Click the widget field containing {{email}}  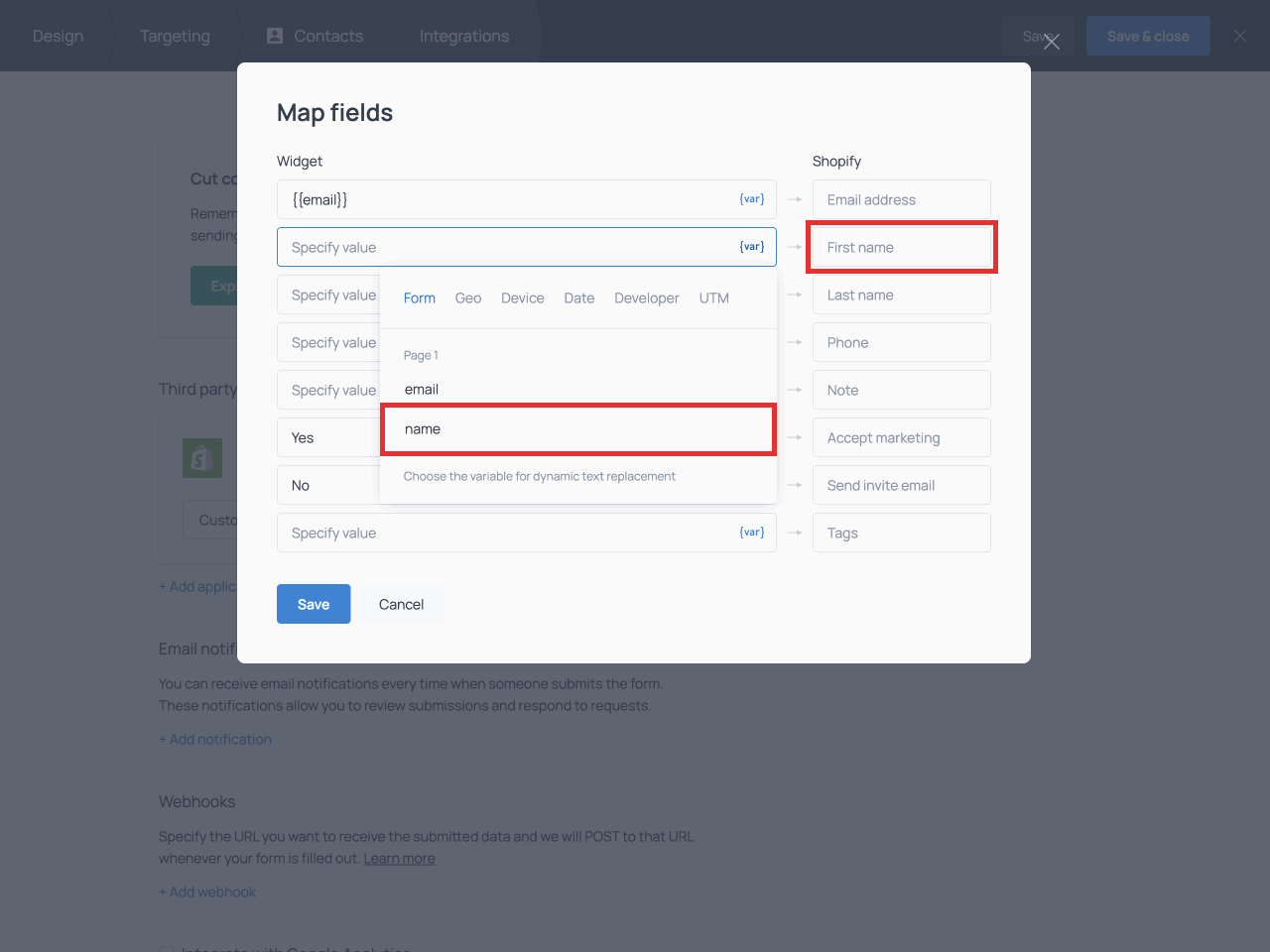(506, 199)
